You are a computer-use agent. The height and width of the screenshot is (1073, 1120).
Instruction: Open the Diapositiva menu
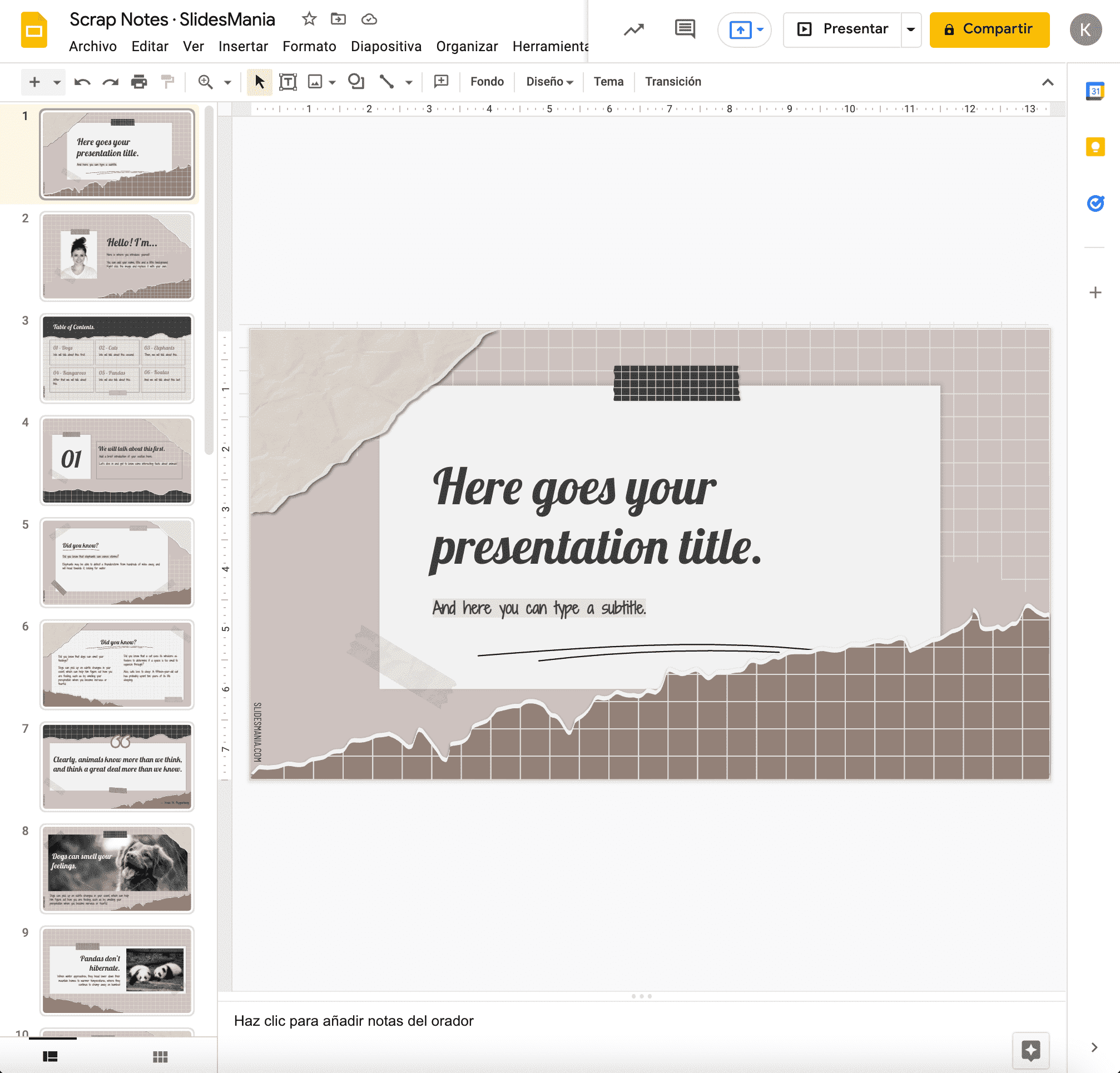[386, 47]
